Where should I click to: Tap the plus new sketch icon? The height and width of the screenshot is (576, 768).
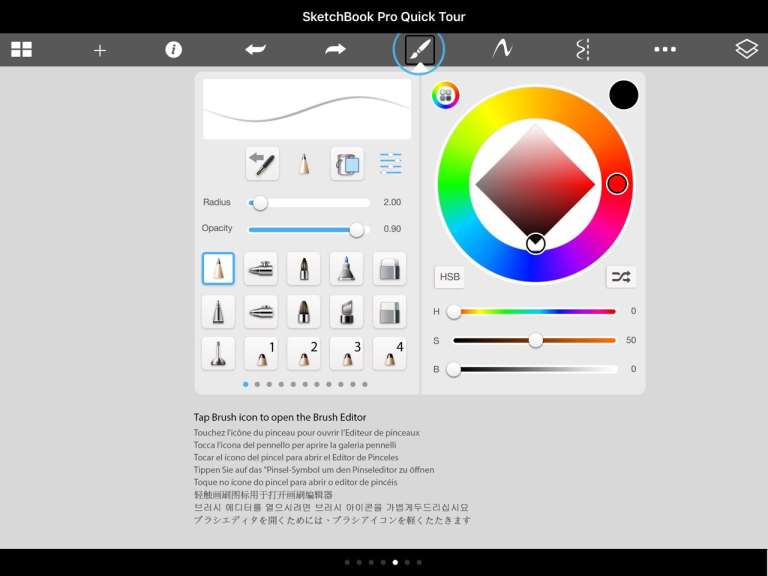coord(100,50)
